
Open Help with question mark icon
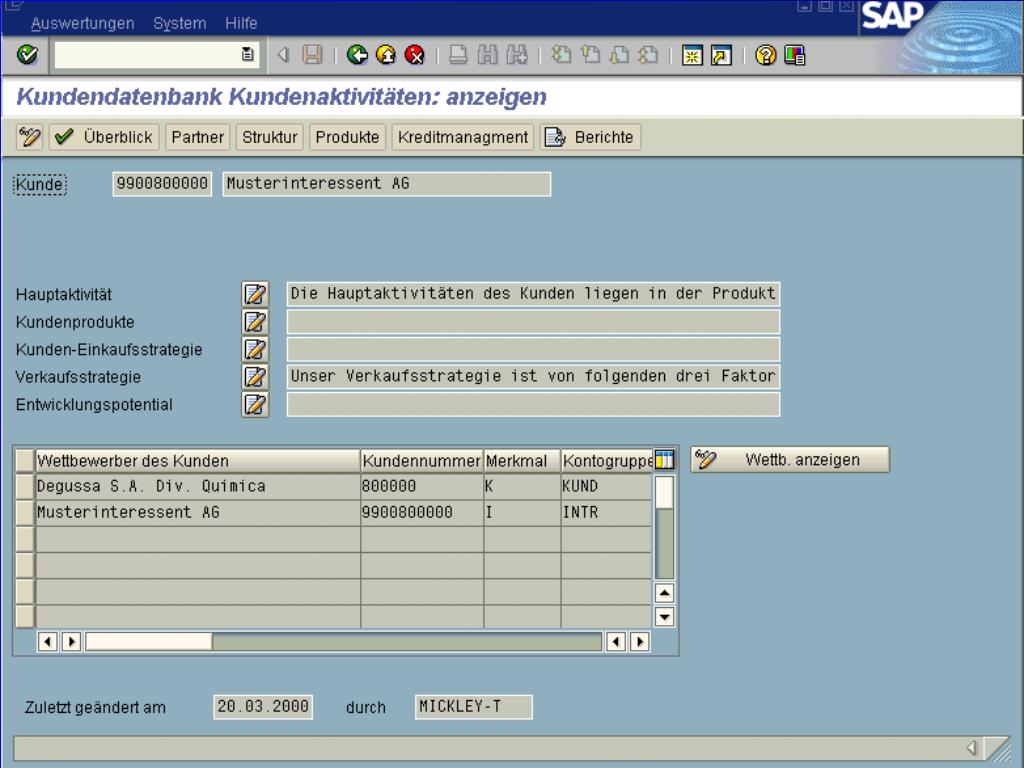765,56
